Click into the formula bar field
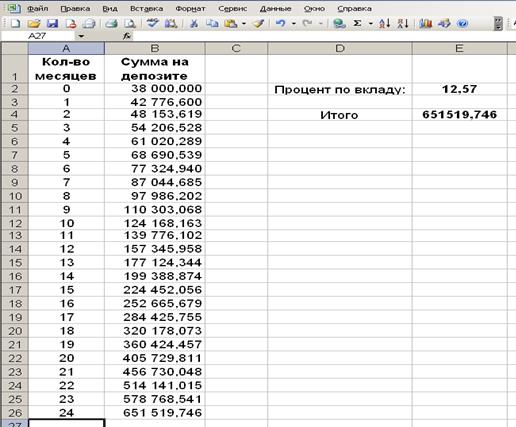 click(x=323, y=36)
